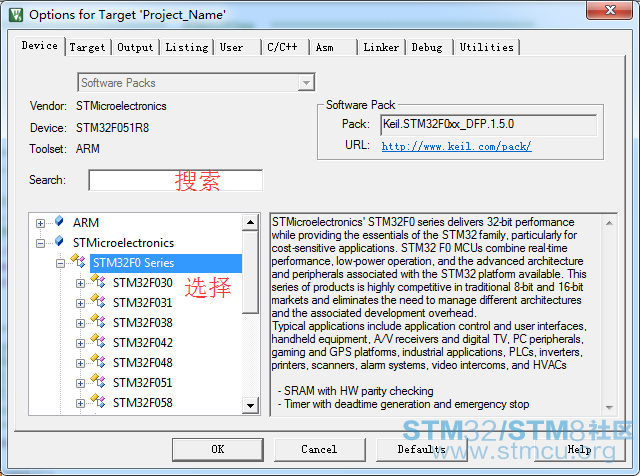Expand the STM32F042 subfamily
The width and height of the screenshot is (640, 476).
80,343
